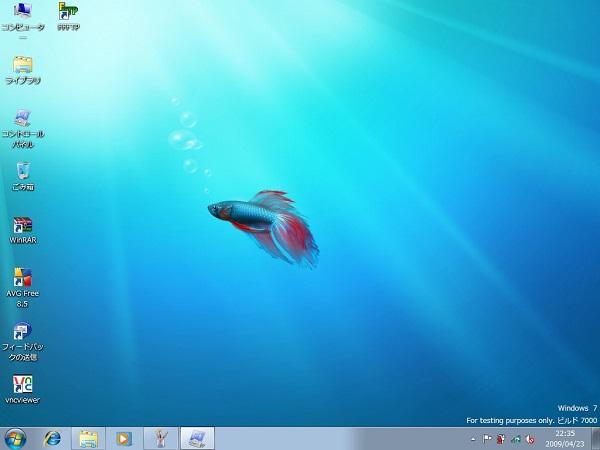Switch to the active Control Panel taskbar window
Image resolution: width=600 pixels, height=450 pixels.
194,438
